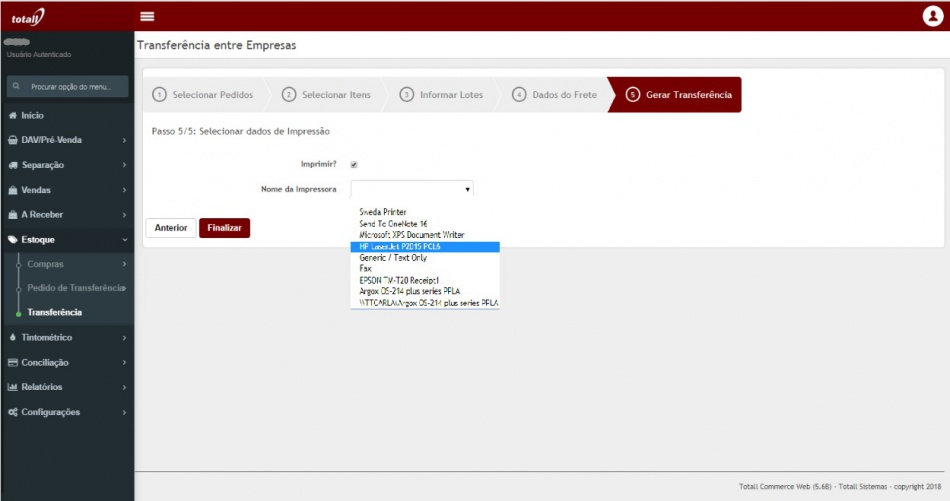
Task: Go to step 4 Dados do Frete
Action: point(555,95)
